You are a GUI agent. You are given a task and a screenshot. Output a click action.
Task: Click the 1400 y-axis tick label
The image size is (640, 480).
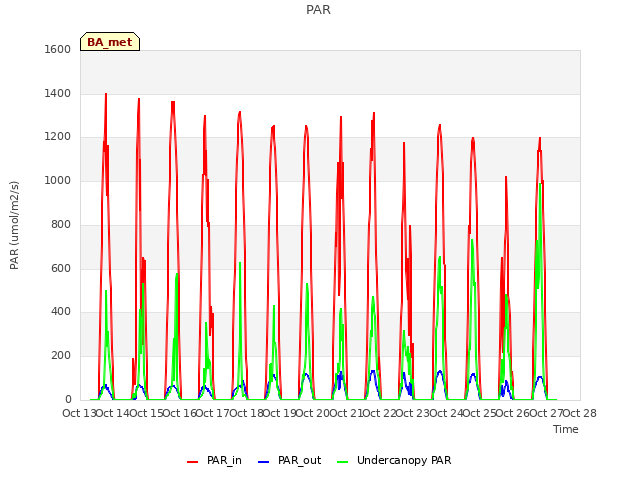coord(58,93)
